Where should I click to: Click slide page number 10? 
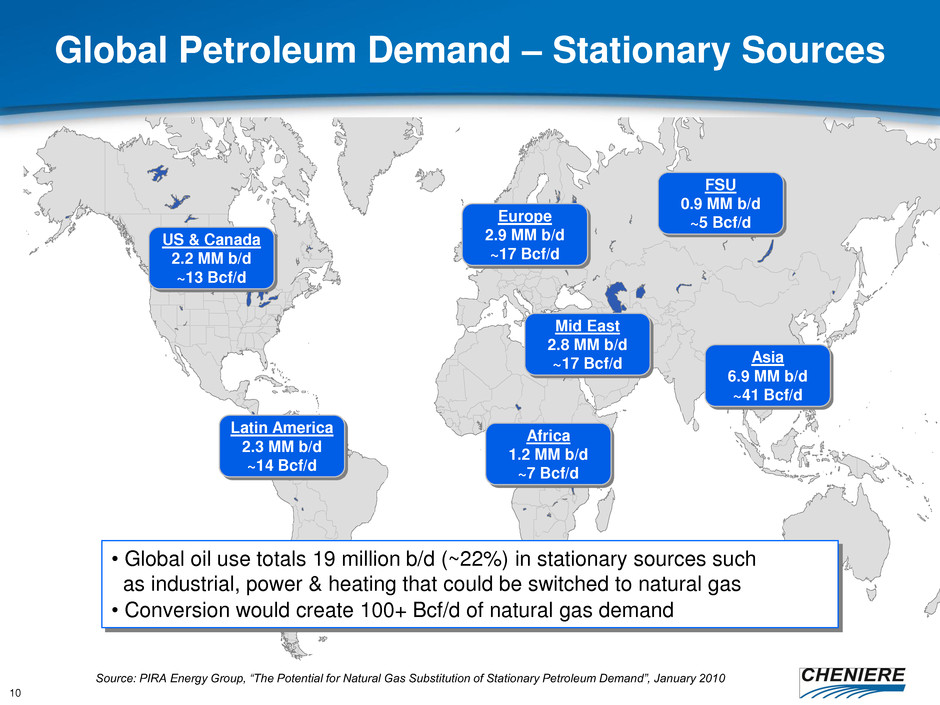16,689
